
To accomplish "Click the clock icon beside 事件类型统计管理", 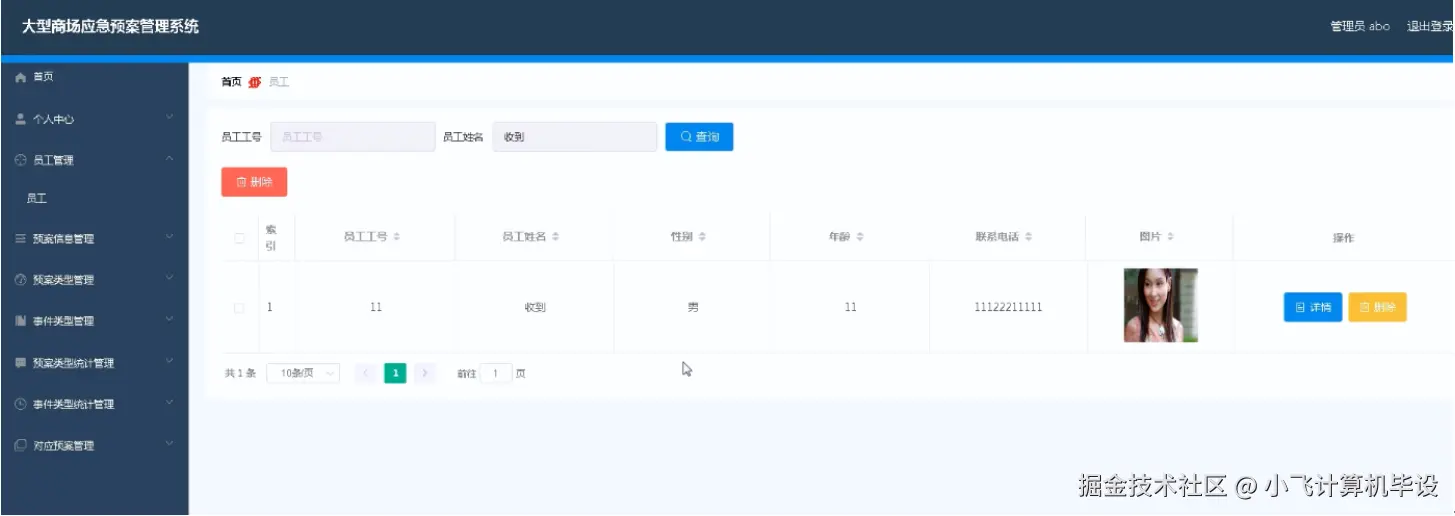I will pos(20,404).
